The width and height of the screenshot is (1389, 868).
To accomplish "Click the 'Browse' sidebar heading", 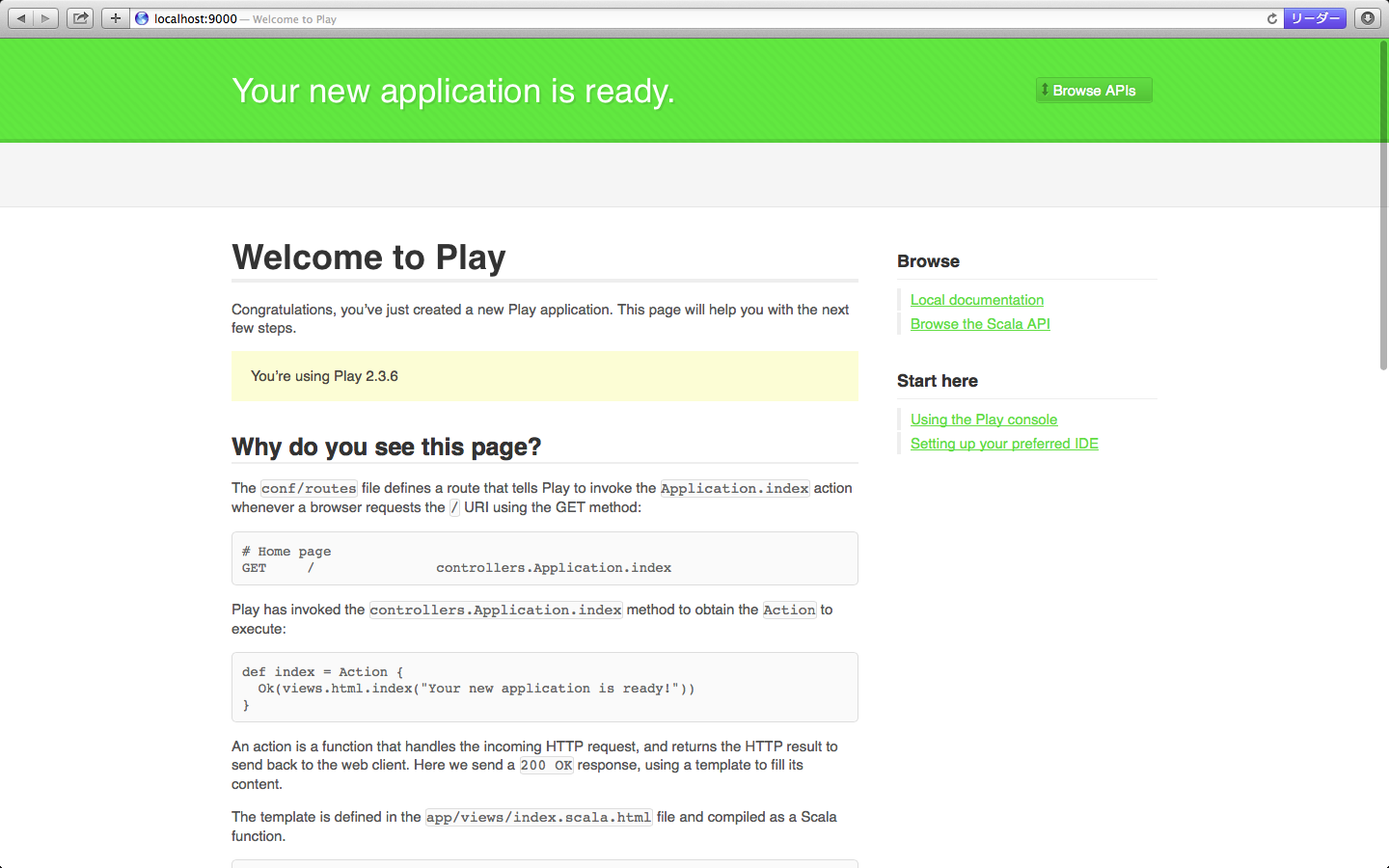I will coord(928,261).
